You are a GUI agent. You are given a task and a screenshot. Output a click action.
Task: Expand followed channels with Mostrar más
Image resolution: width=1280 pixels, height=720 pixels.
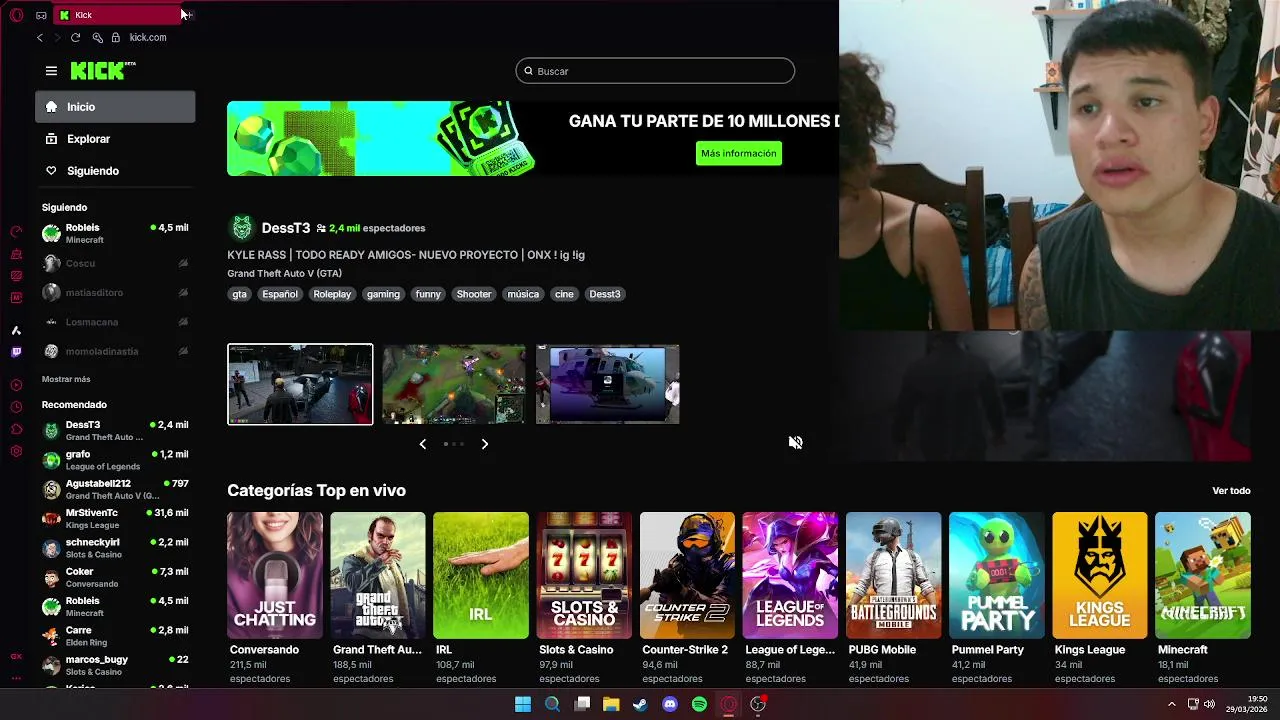click(66, 379)
